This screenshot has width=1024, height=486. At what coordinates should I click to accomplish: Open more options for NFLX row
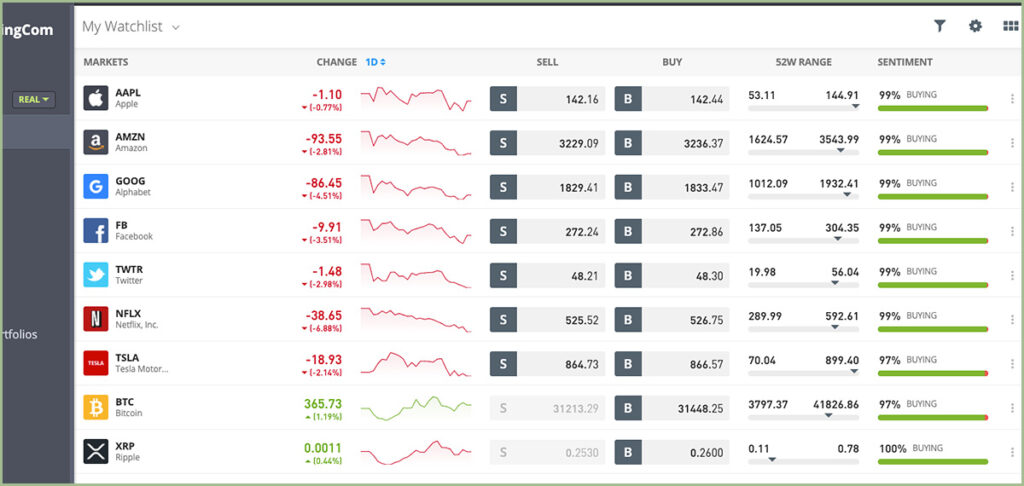point(1012,319)
